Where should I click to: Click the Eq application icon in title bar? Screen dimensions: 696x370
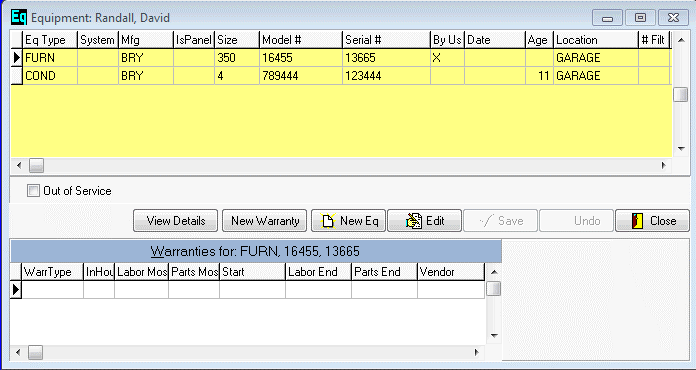point(19,17)
